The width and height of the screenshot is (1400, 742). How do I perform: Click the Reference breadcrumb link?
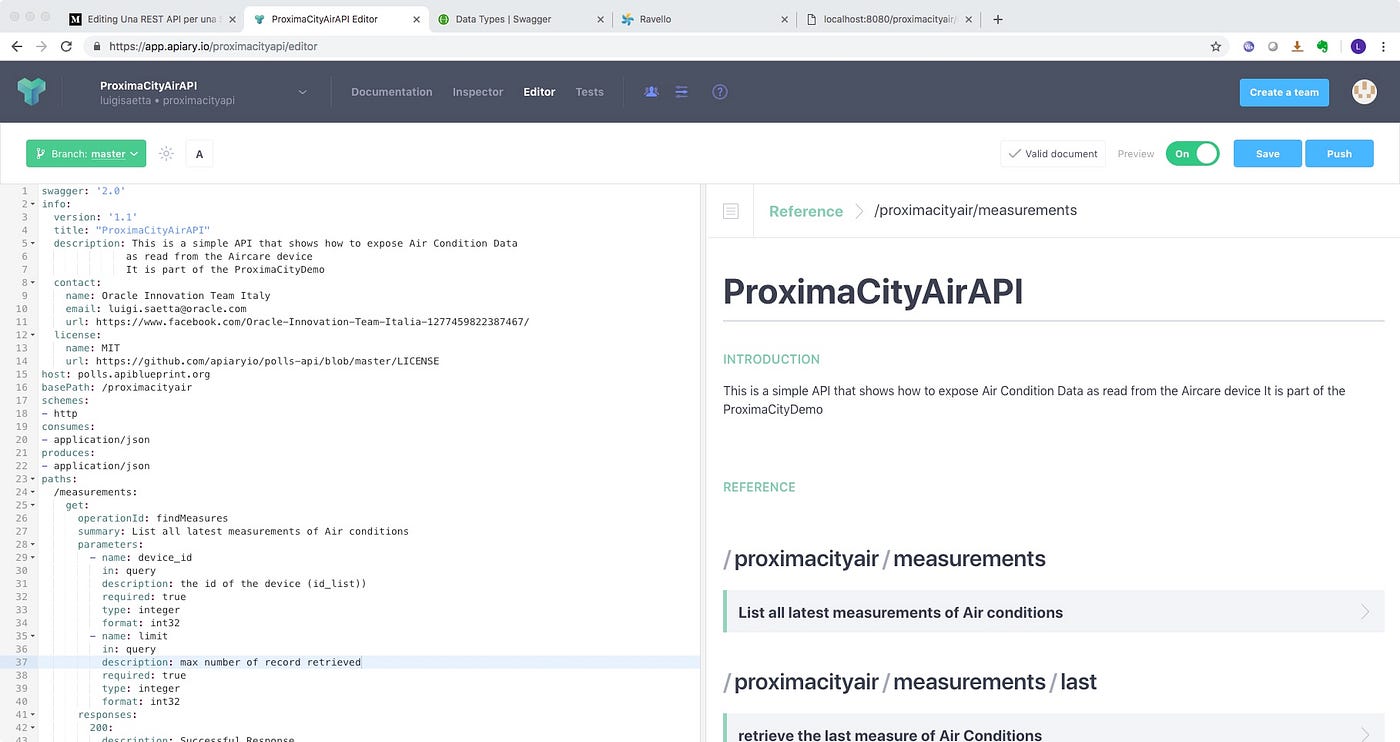[x=806, y=211]
